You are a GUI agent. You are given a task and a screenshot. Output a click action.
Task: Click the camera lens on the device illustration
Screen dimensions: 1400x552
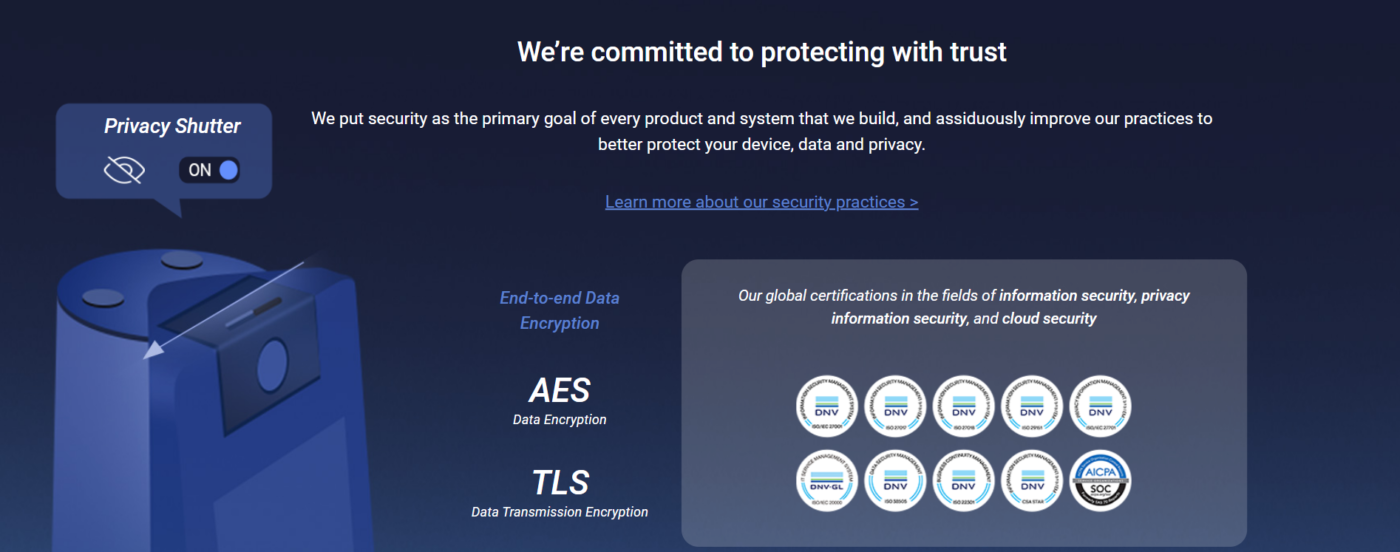pyautogui.click(x=272, y=365)
